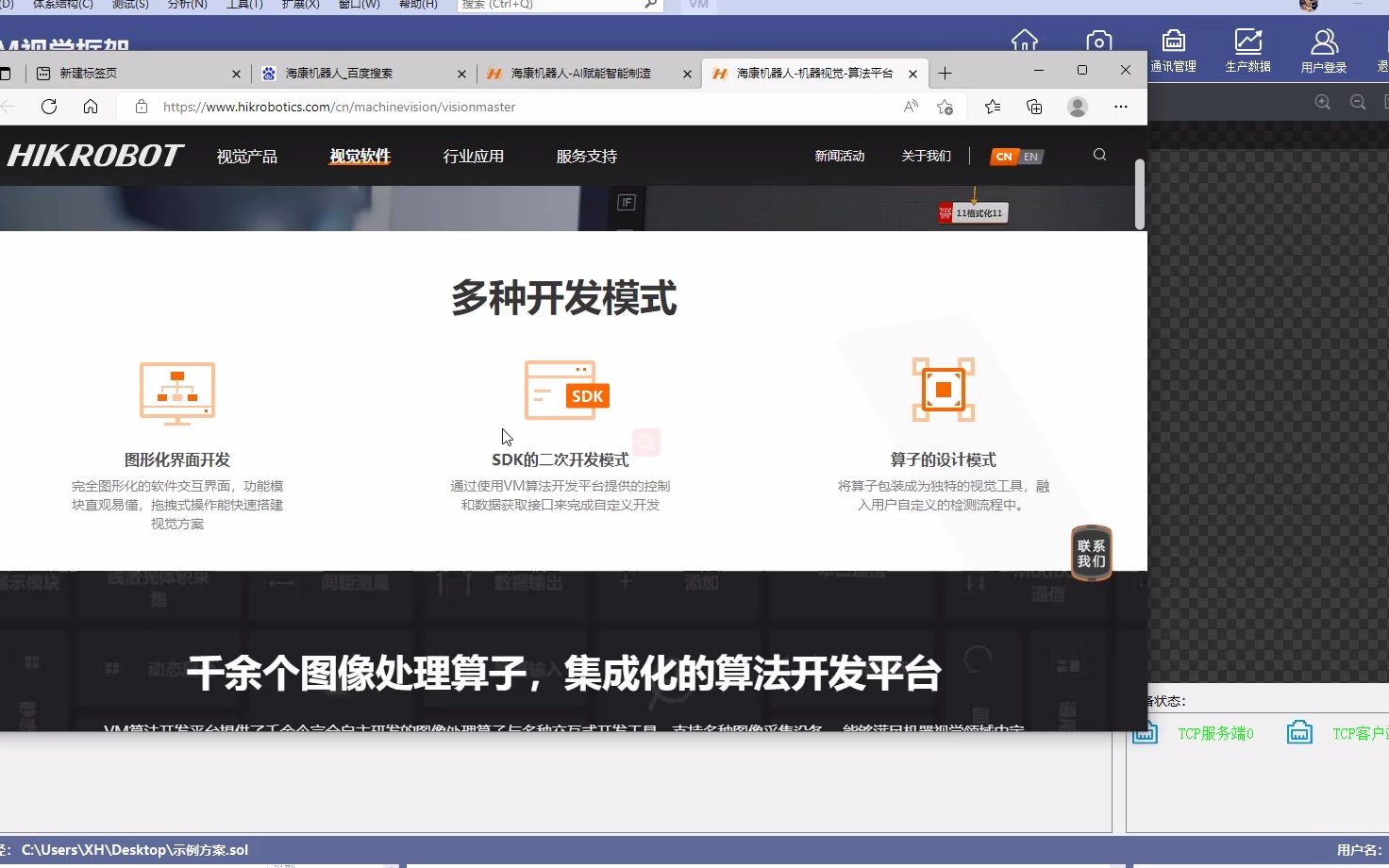Click the Hikrobot site search icon
Screen dimensions: 1389x868
click(1099, 155)
